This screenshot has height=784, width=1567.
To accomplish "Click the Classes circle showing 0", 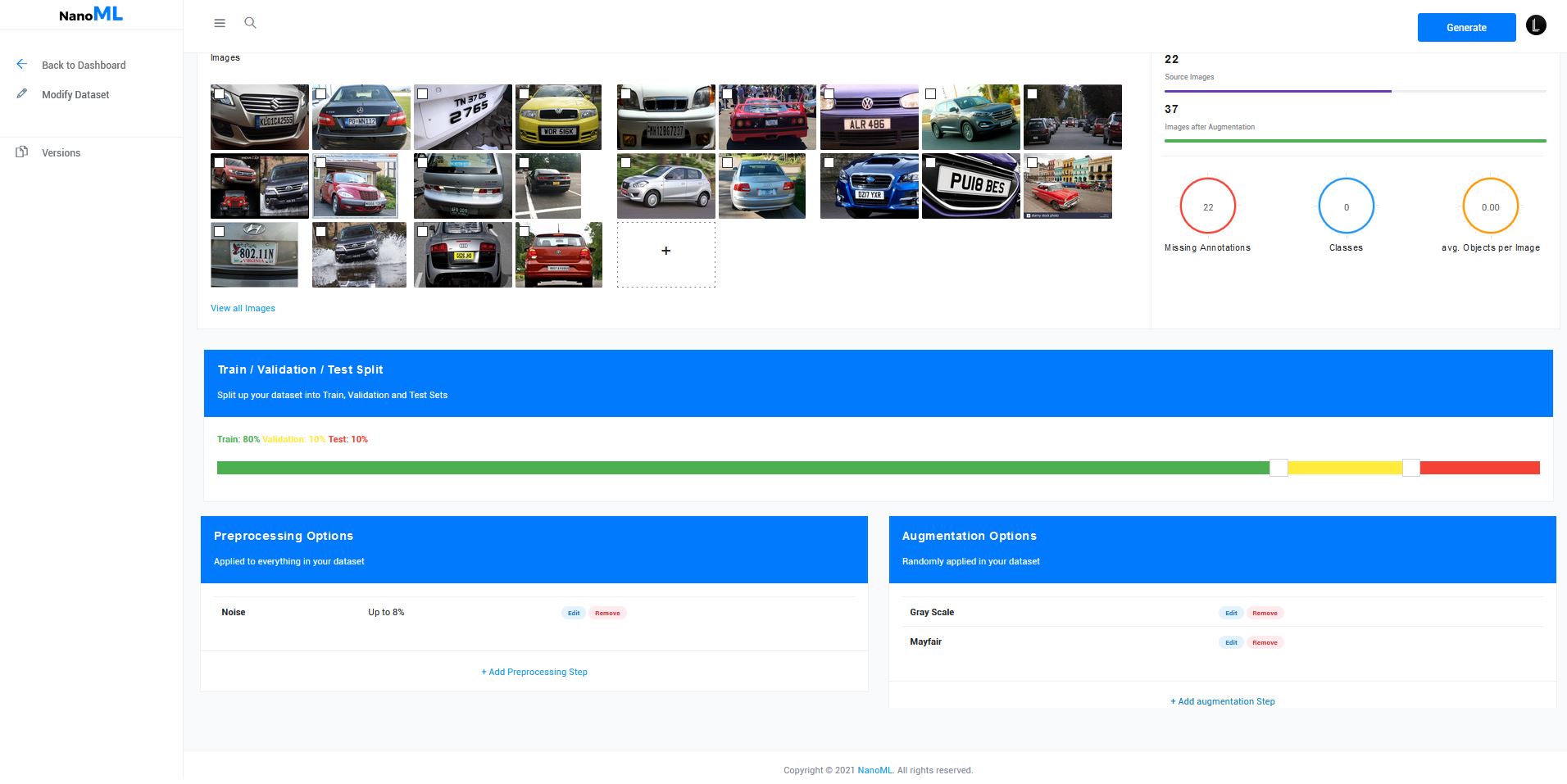I will click(1346, 206).
